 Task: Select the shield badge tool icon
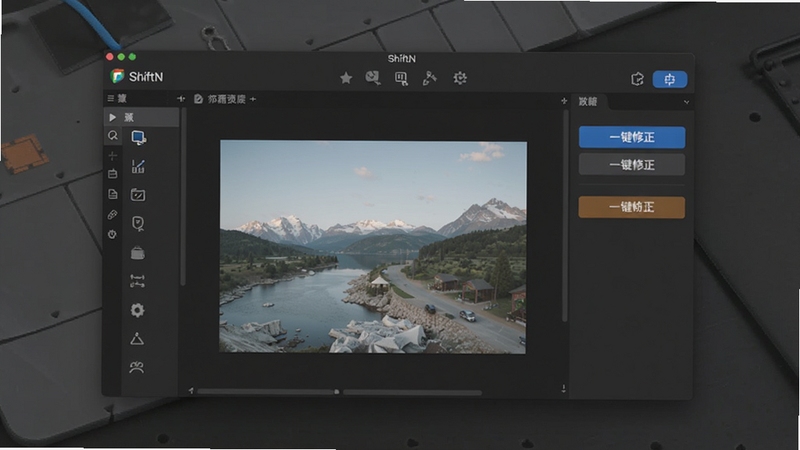138,223
